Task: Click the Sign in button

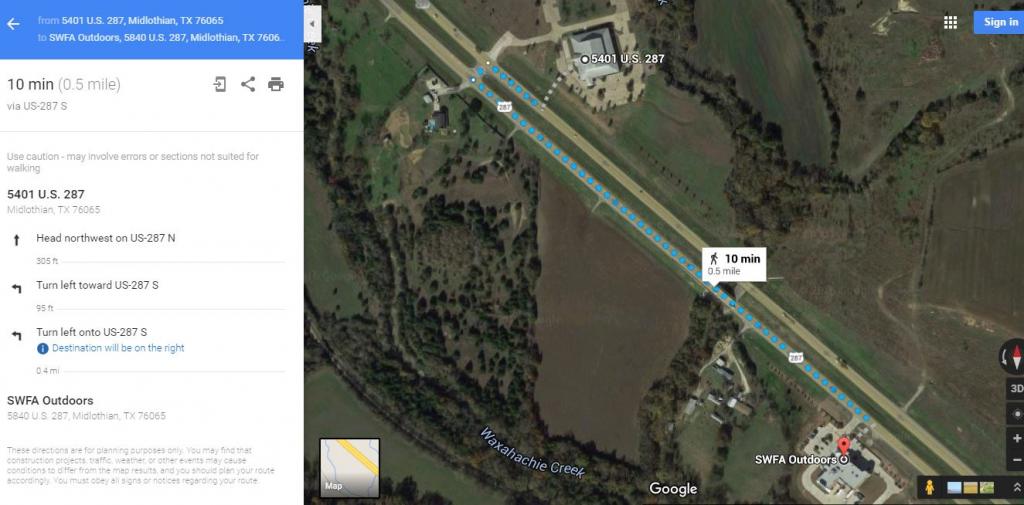Action: [x=999, y=22]
